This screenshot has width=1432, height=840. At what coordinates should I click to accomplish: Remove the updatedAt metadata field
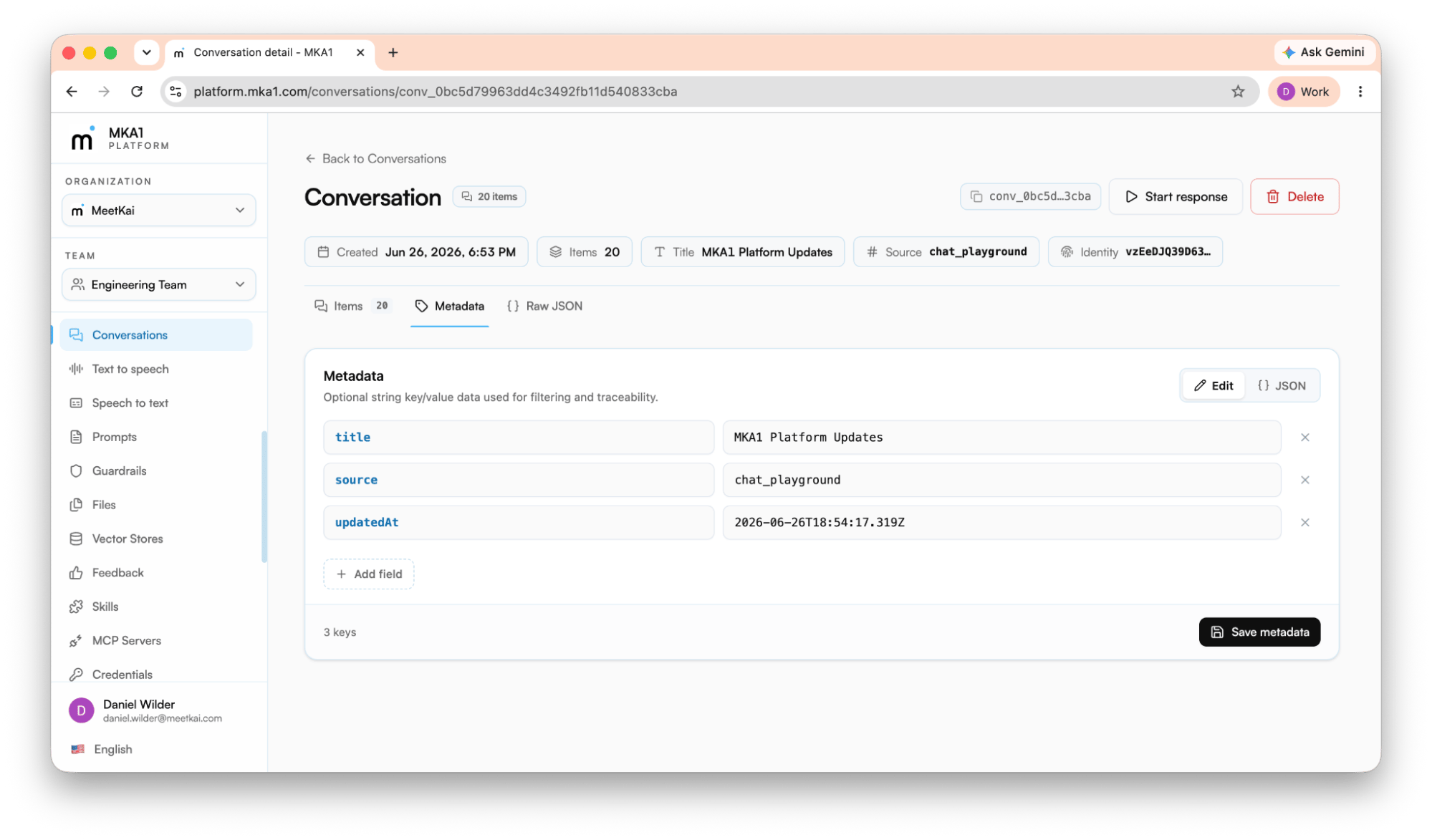point(1305,523)
